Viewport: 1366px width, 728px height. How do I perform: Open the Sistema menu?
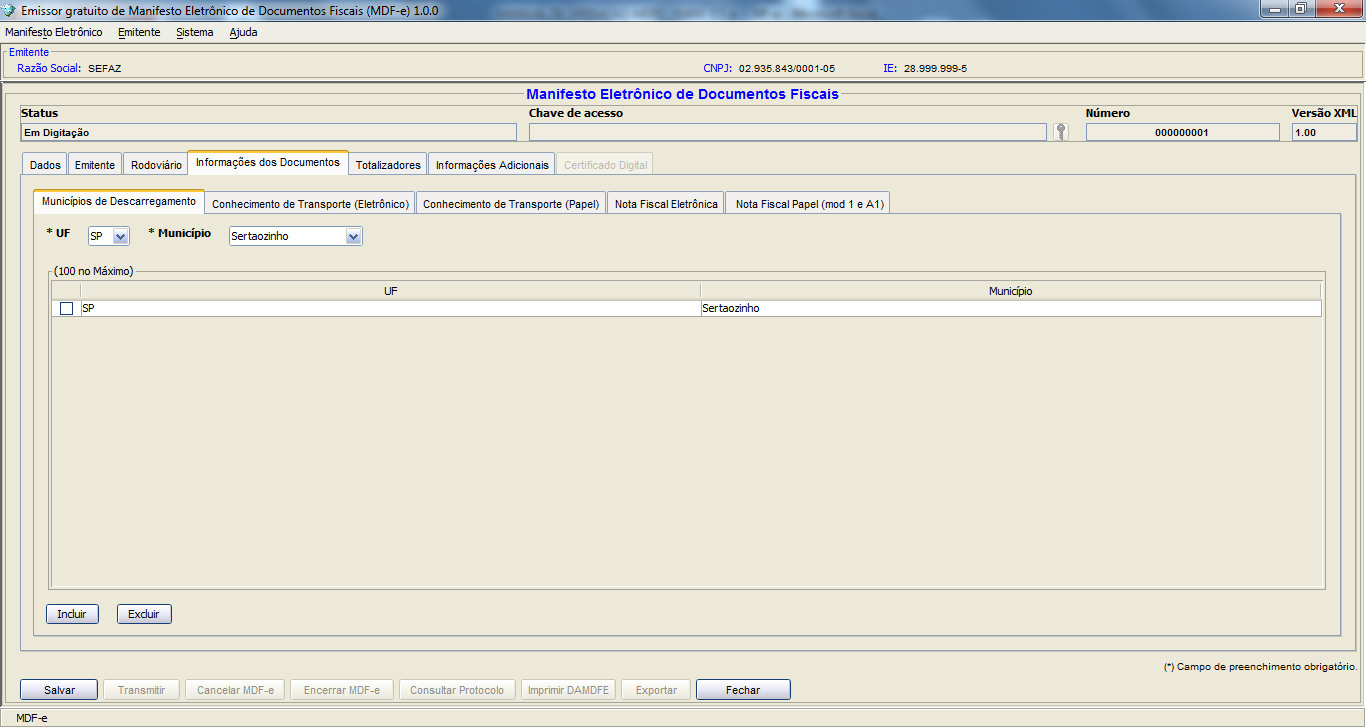click(194, 32)
